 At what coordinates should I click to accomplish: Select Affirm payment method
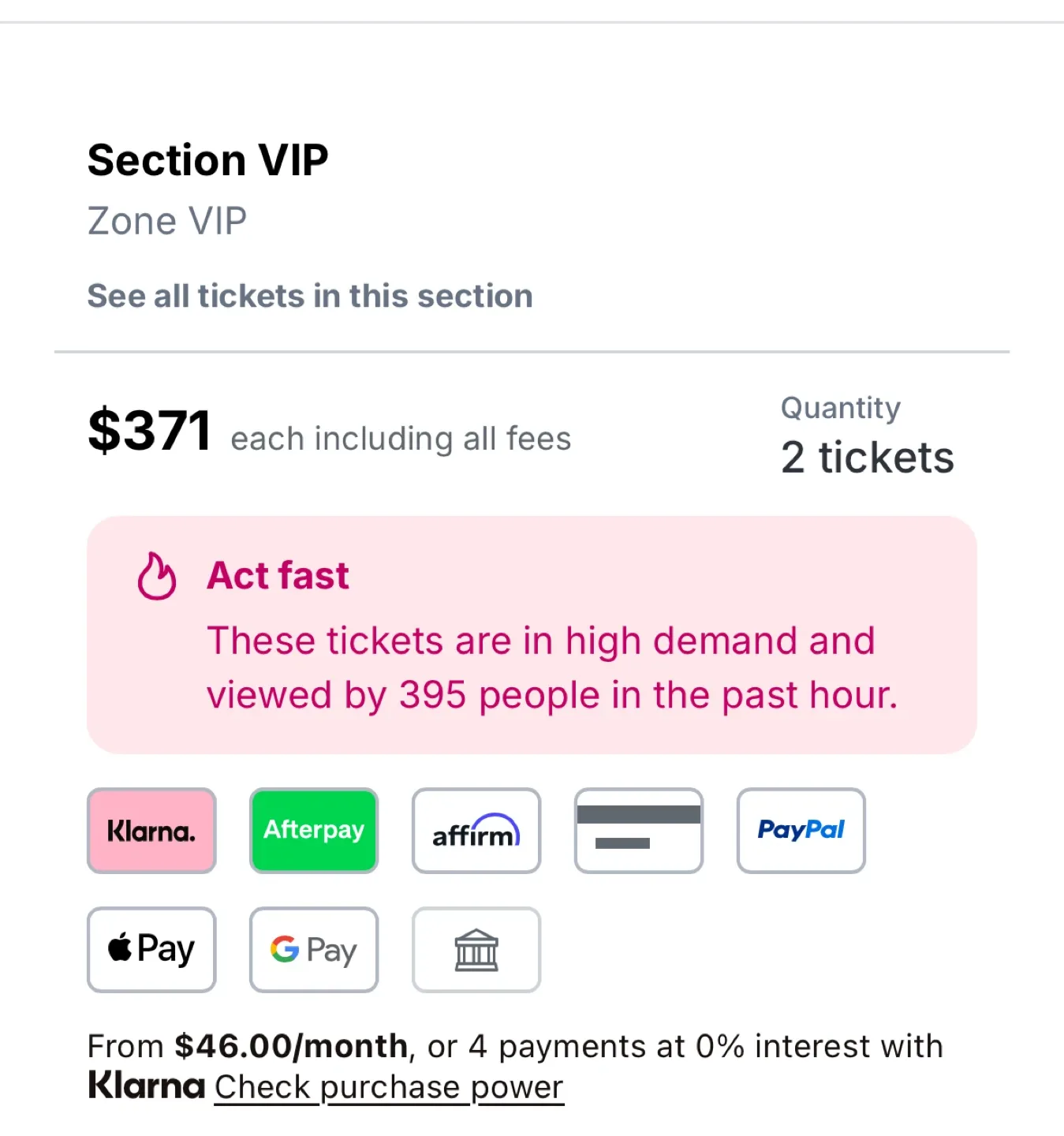(476, 831)
